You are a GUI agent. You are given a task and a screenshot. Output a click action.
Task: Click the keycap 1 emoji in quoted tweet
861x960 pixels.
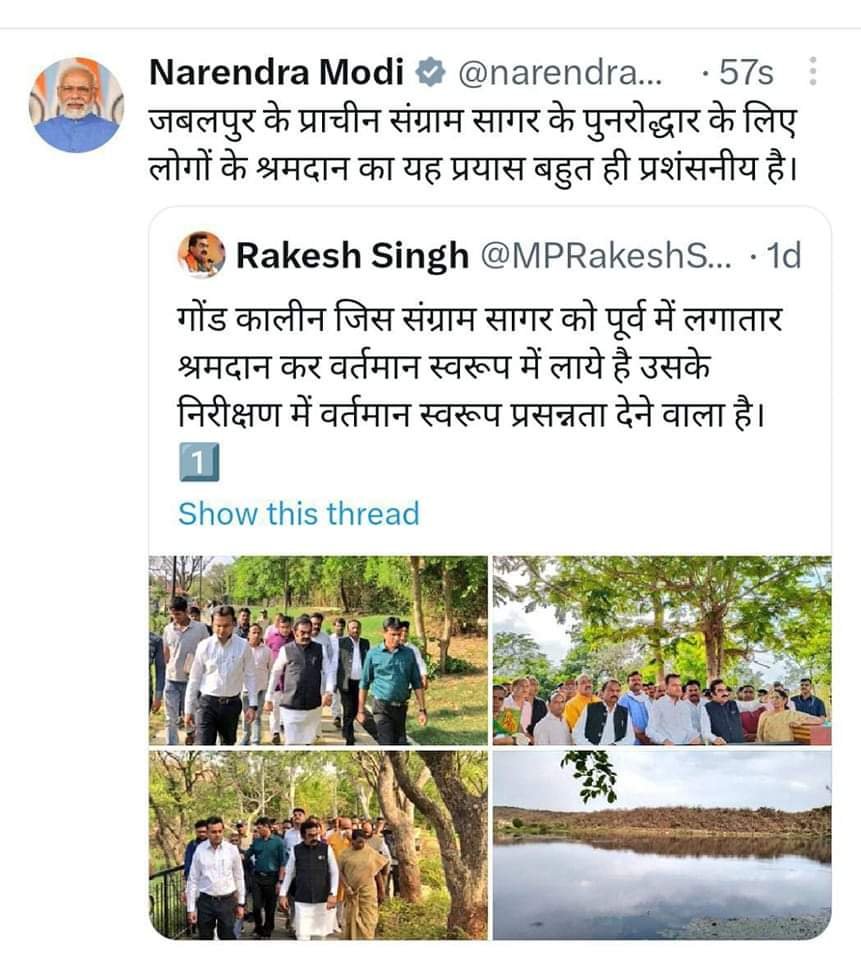tap(198, 463)
